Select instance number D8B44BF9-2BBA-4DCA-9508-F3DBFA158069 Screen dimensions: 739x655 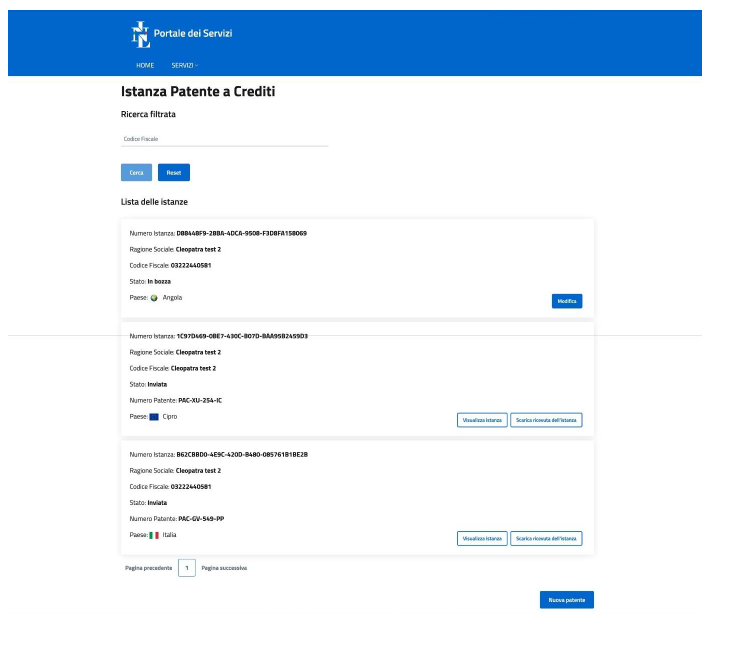pyautogui.click(x=242, y=233)
